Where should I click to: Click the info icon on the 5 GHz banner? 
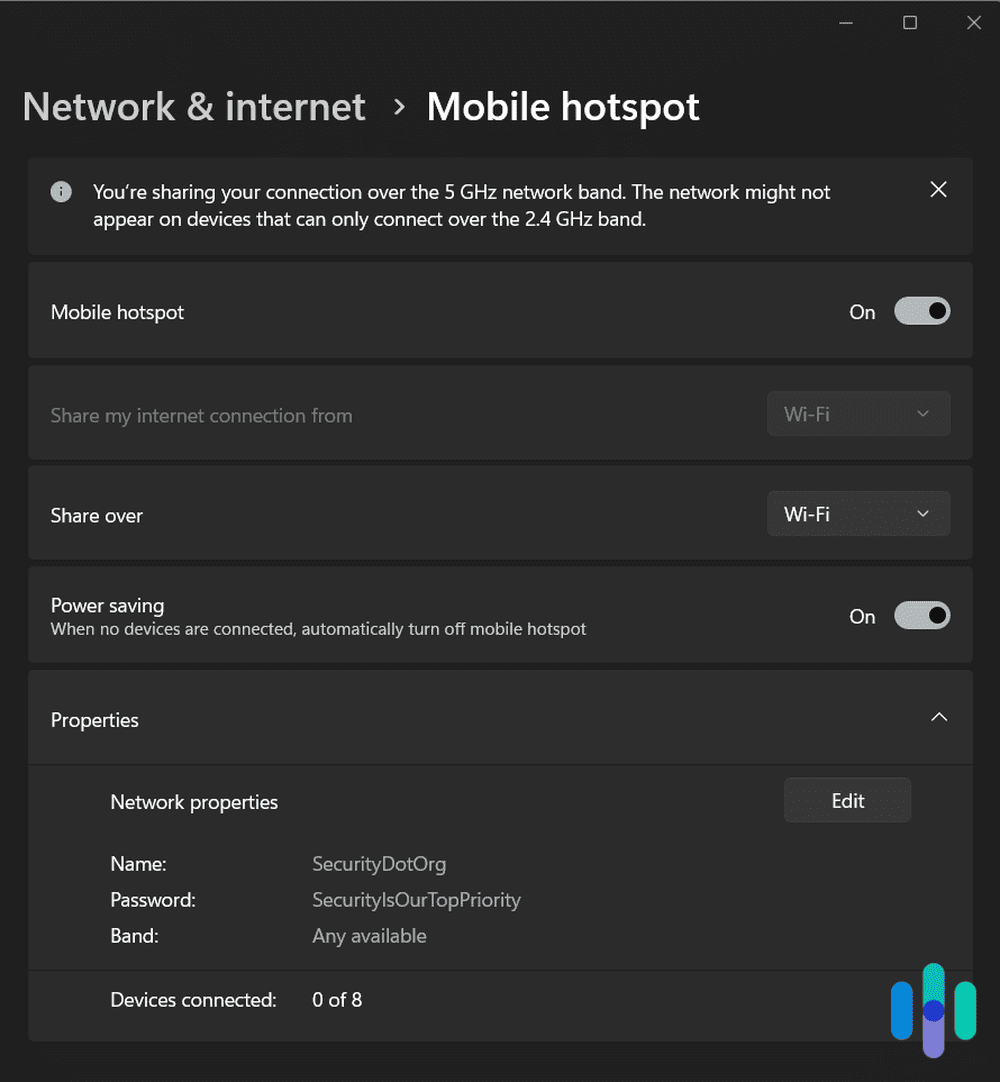pyautogui.click(x=61, y=191)
